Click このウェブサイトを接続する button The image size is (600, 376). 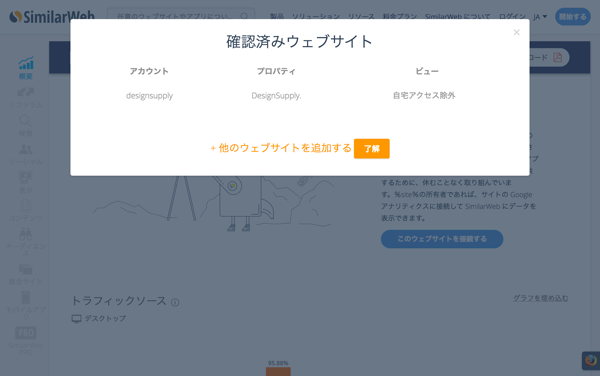pyautogui.click(x=442, y=239)
